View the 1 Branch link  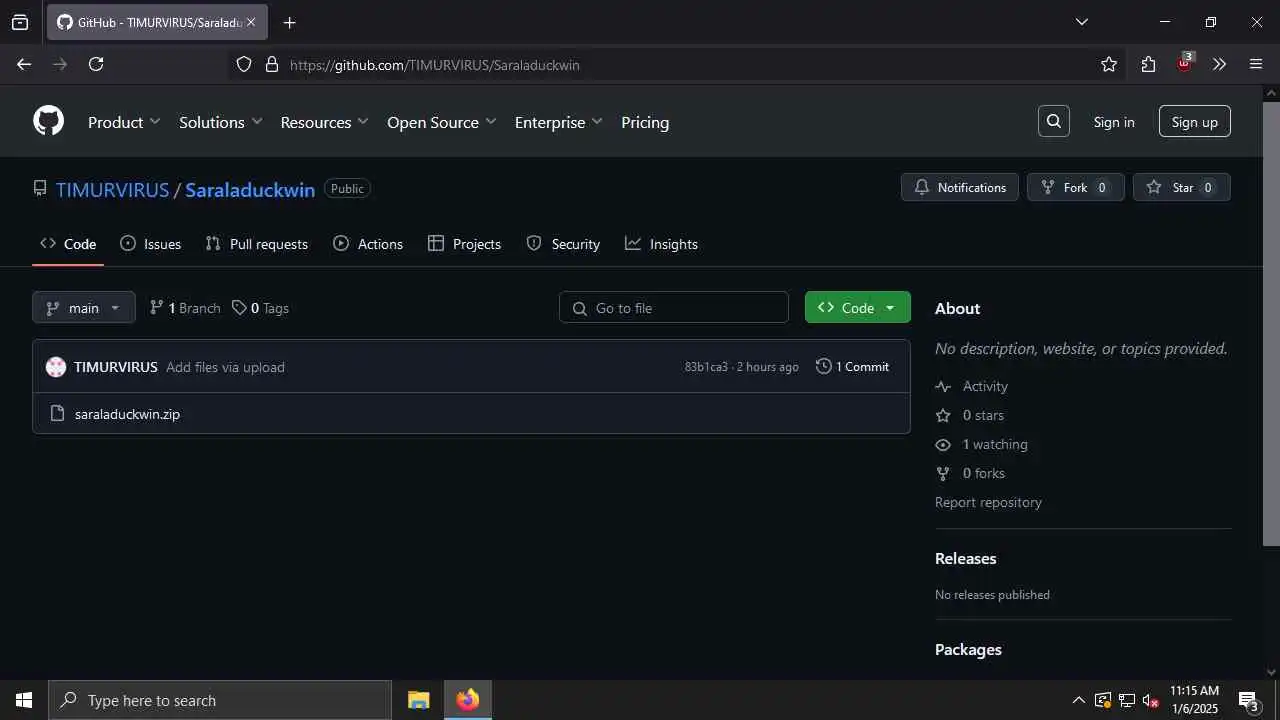click(x=185, y=308)
